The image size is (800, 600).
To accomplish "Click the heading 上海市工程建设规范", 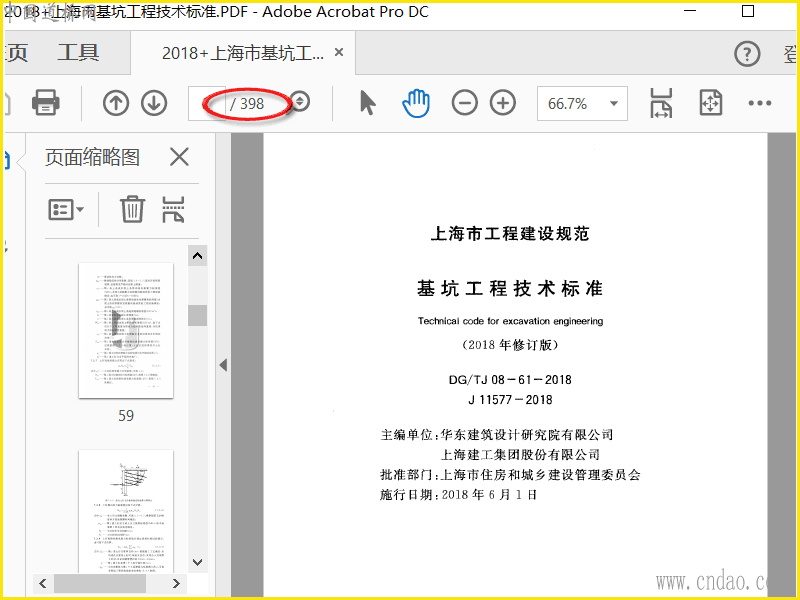I will [x=510, y=234].
